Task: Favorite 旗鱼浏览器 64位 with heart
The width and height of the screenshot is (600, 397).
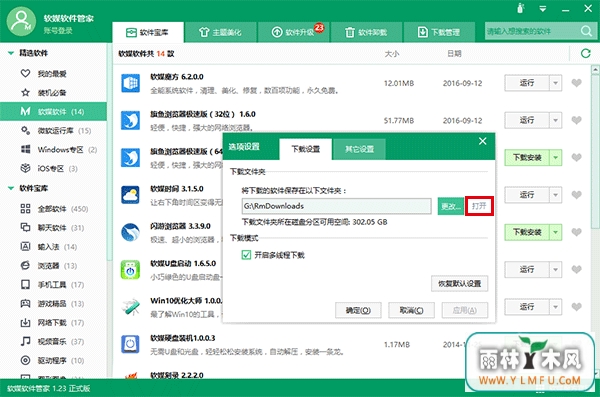Action: pos(576,157)
